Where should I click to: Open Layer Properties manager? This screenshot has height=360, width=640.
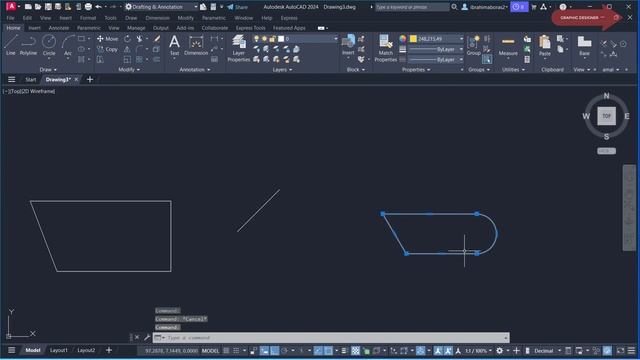point(239,48)
